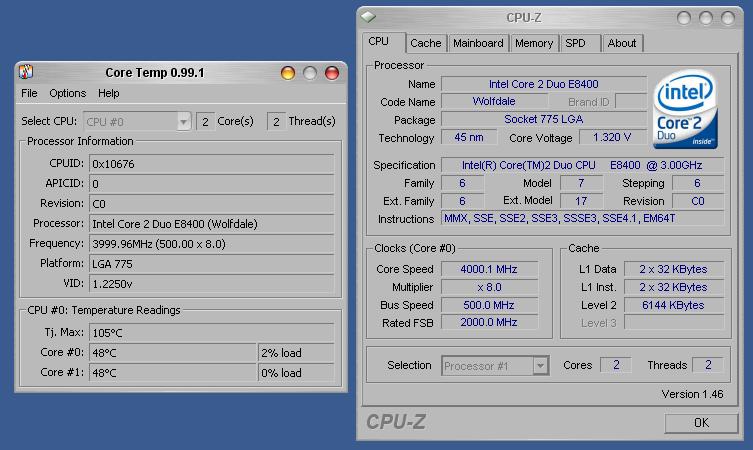753x450 pixels.
Task: Click the L1 Inst. cache value
Action: point(673,287)
